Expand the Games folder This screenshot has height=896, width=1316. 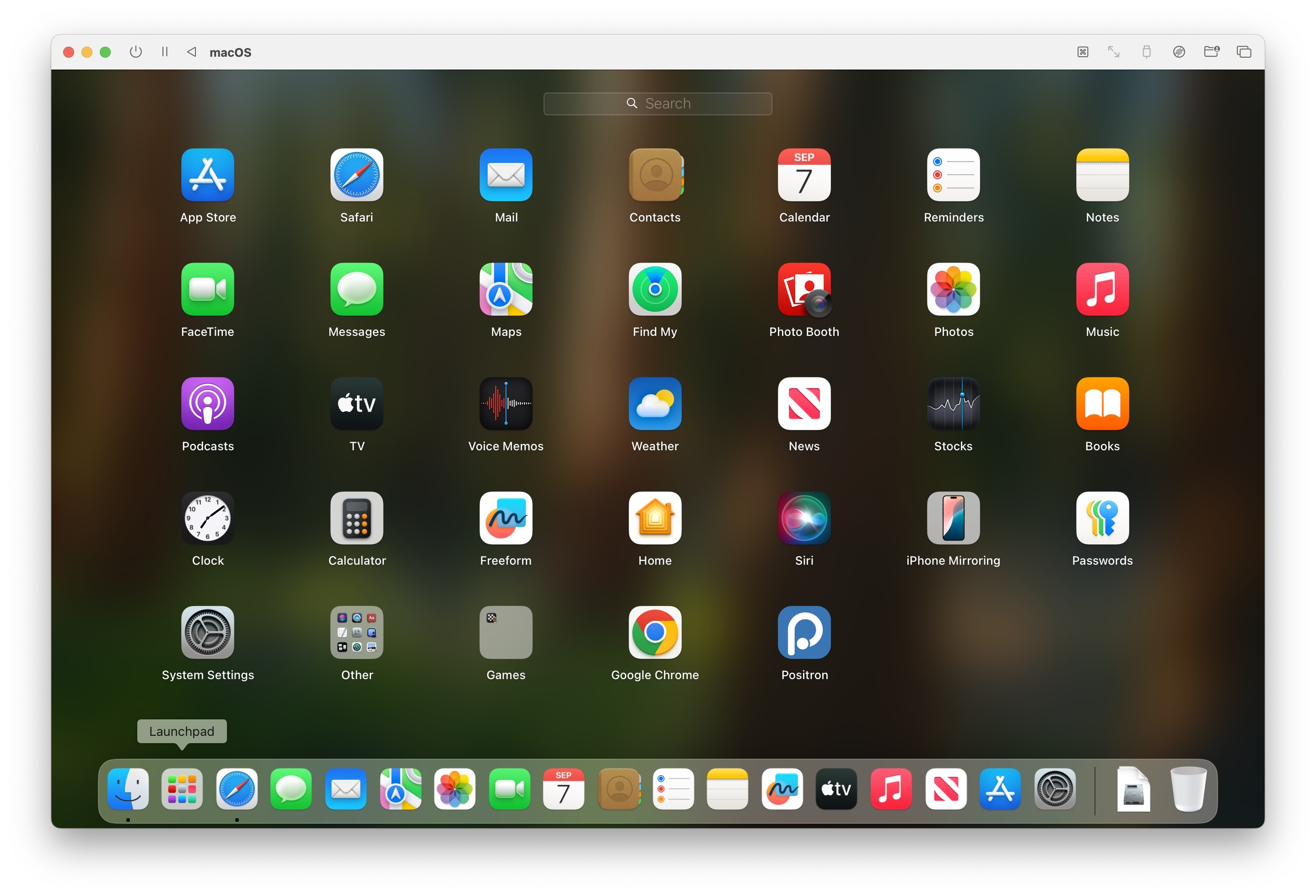click(506, 632)
